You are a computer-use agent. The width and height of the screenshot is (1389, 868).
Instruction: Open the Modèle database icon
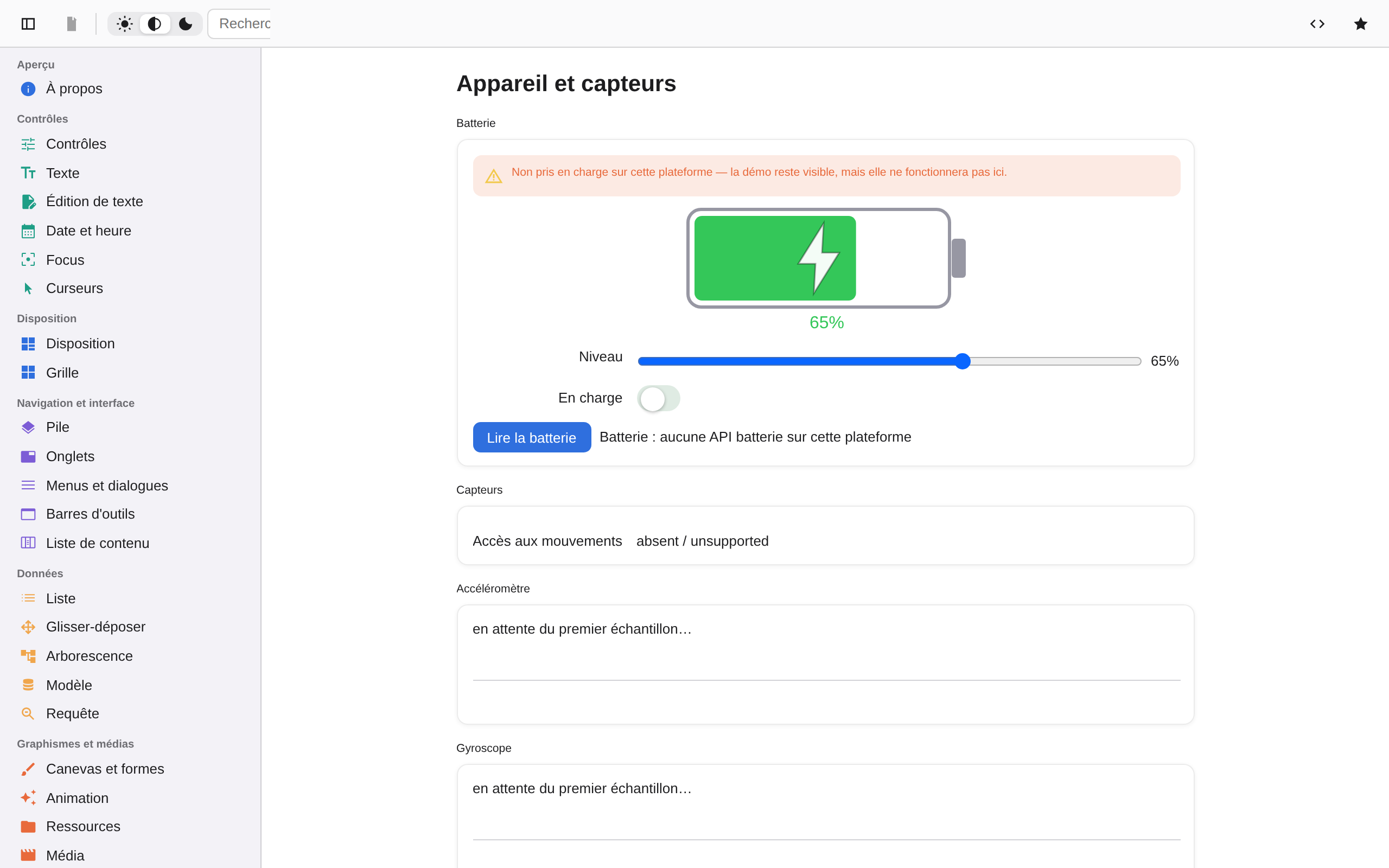pos(28,685)
